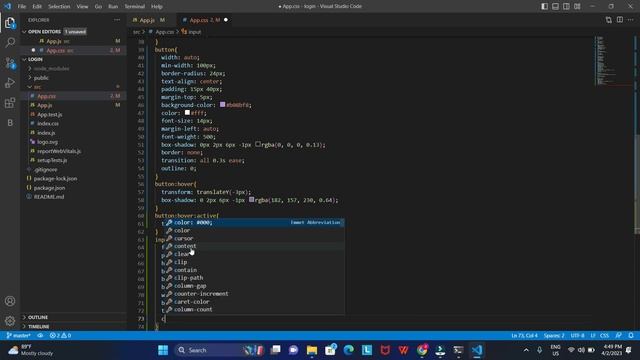The image size is (640, 360).
Task: Click the split editor right icon
Action: tap(620, 20)
